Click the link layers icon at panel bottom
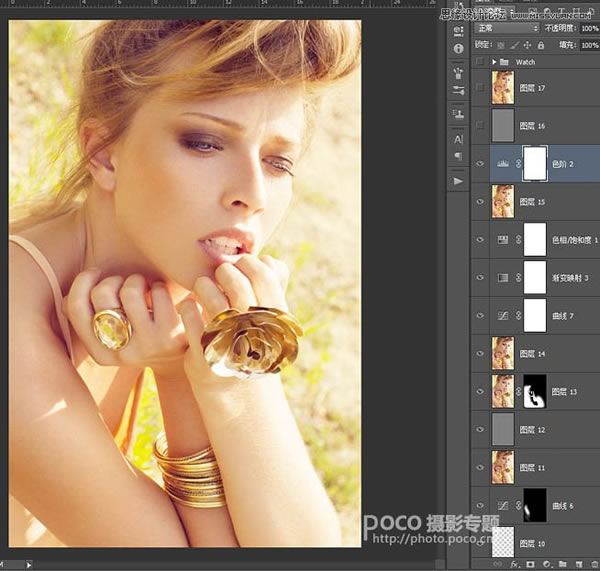This screenshot has height=571, width=600. coord(497,564)
